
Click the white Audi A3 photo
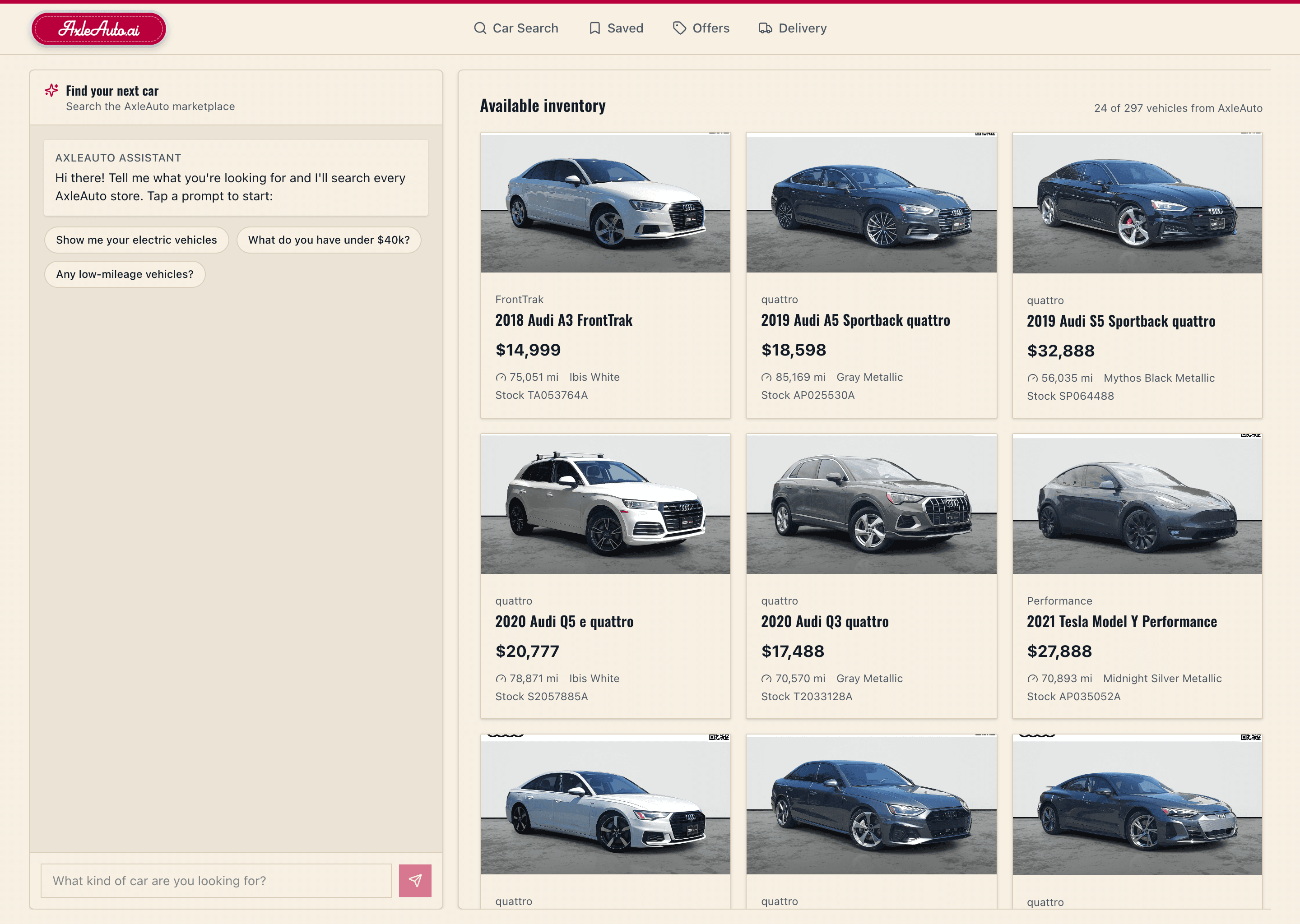click(606, 203)
